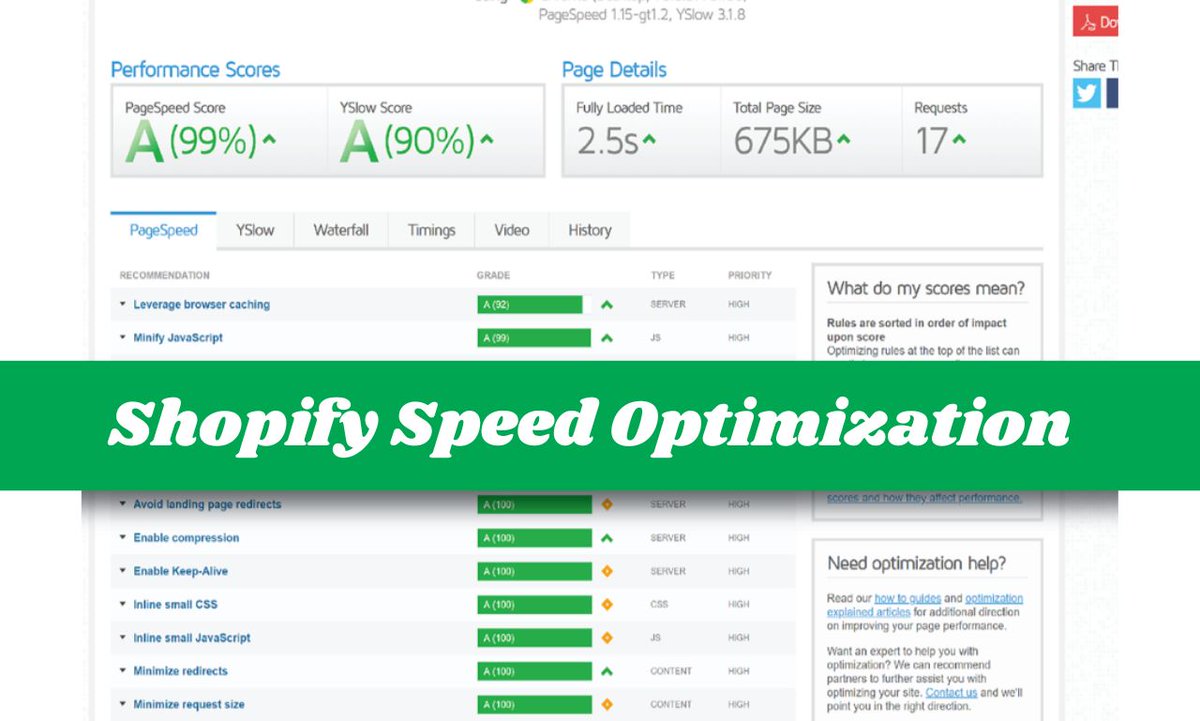Click YSlow Score up arrow indicator
Viewport: 1200px width, 721px height.
coord(486,140)
